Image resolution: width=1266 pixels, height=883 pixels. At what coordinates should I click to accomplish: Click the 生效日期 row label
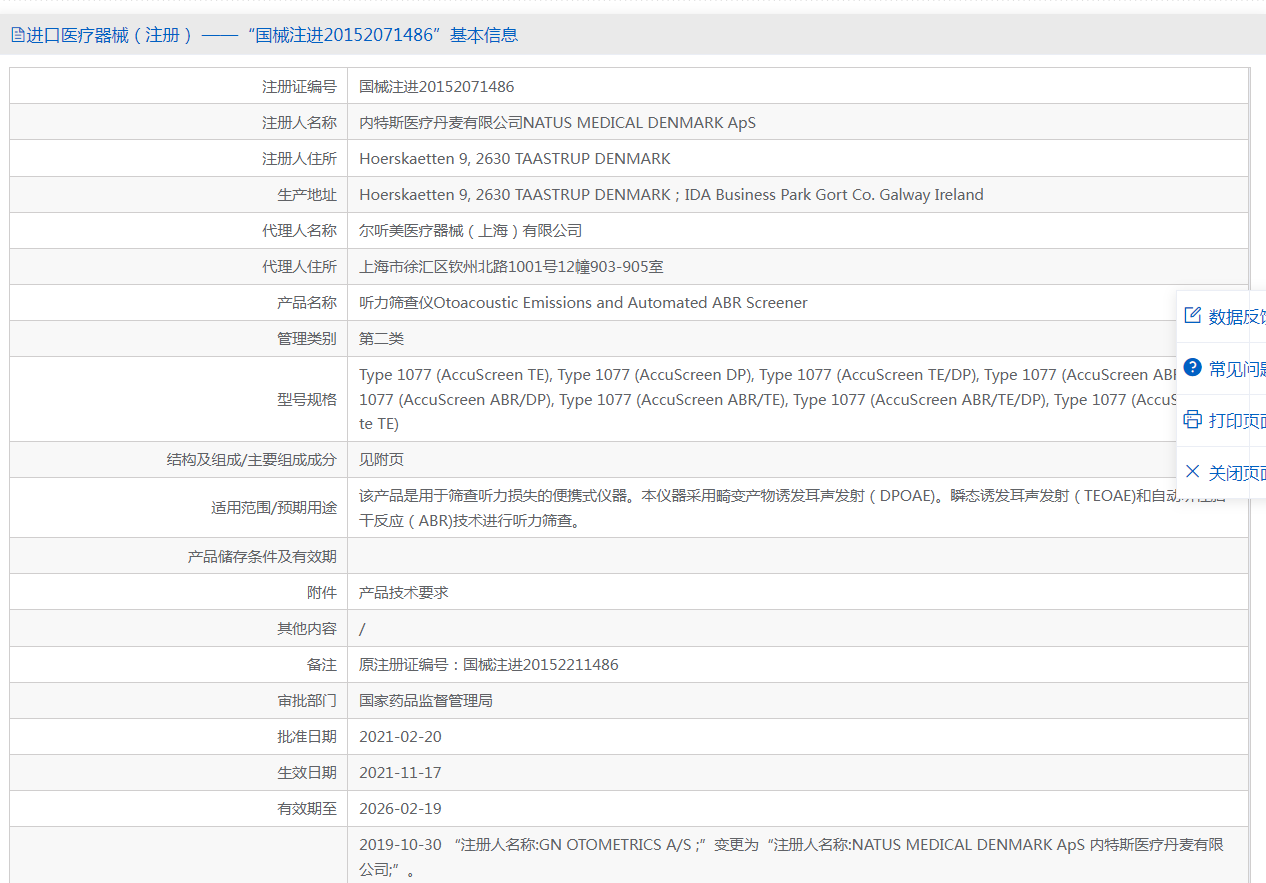point(307,773)
